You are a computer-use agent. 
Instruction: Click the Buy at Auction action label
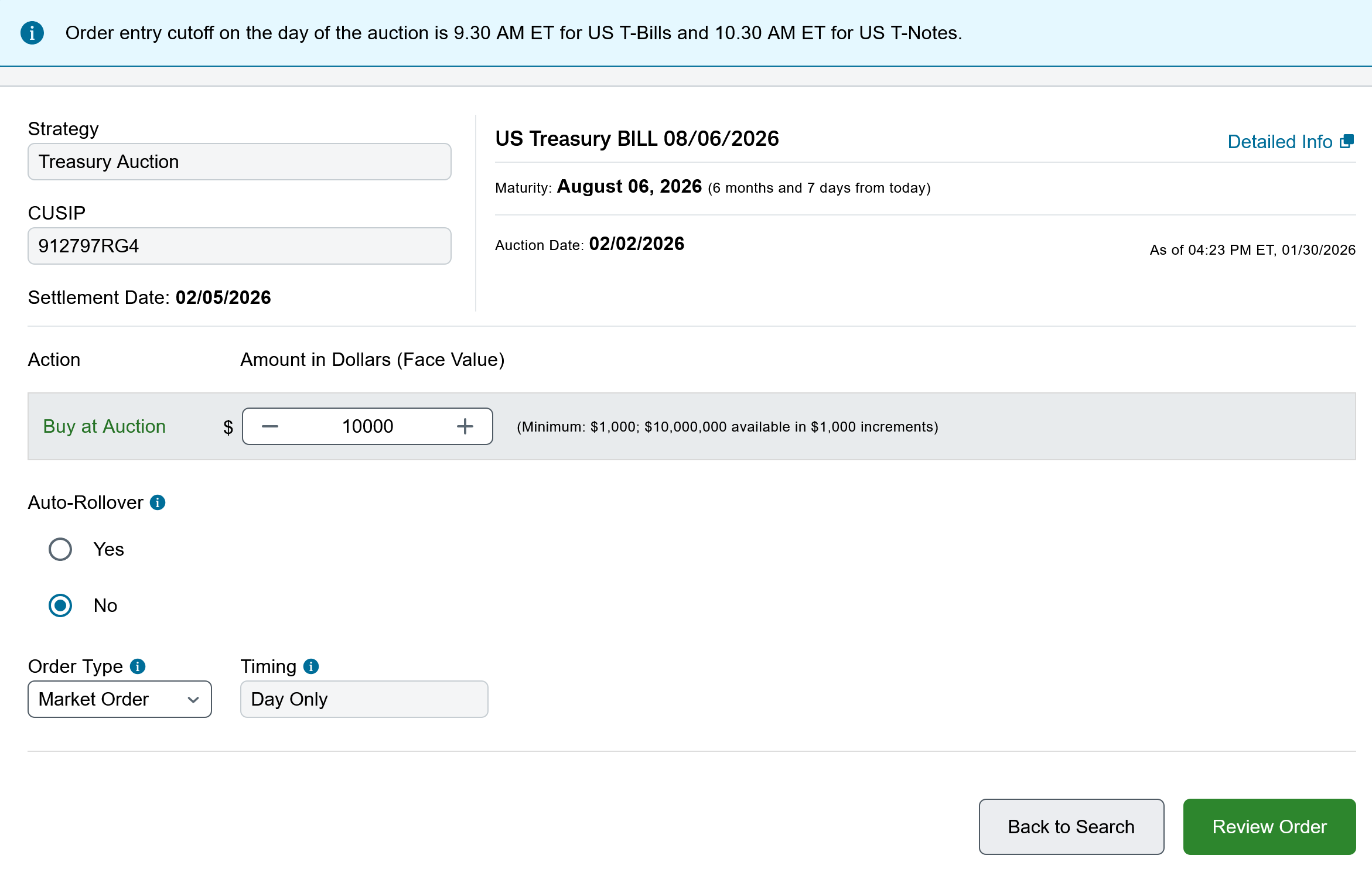point(104,426)
